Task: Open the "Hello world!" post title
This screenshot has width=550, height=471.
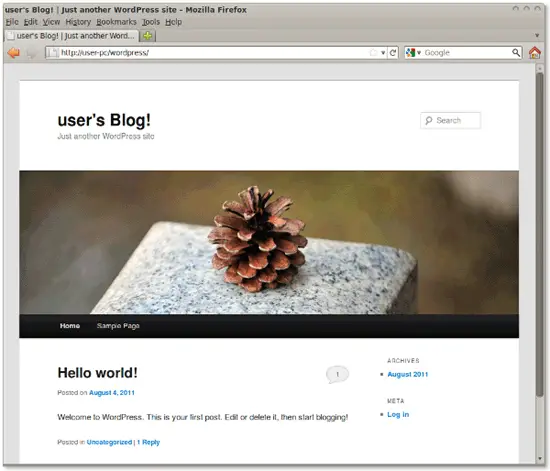Action: click(x=98, y=372)
